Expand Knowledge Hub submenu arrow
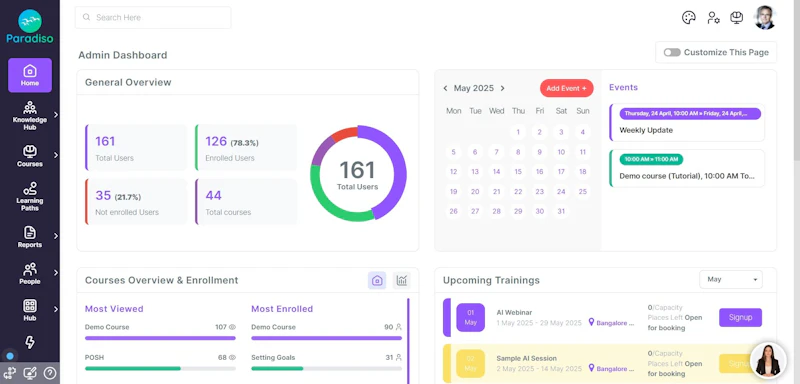 click(x=56, y=115)
